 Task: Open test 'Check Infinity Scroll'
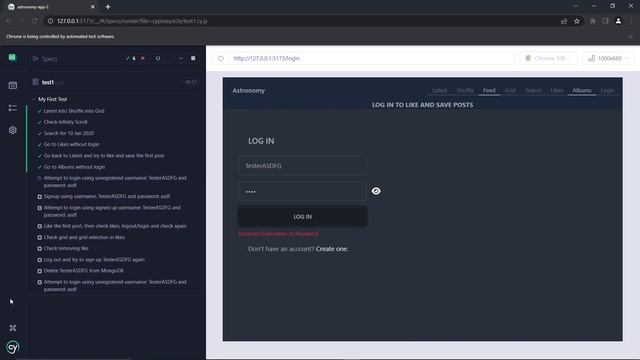coord(65,122)
